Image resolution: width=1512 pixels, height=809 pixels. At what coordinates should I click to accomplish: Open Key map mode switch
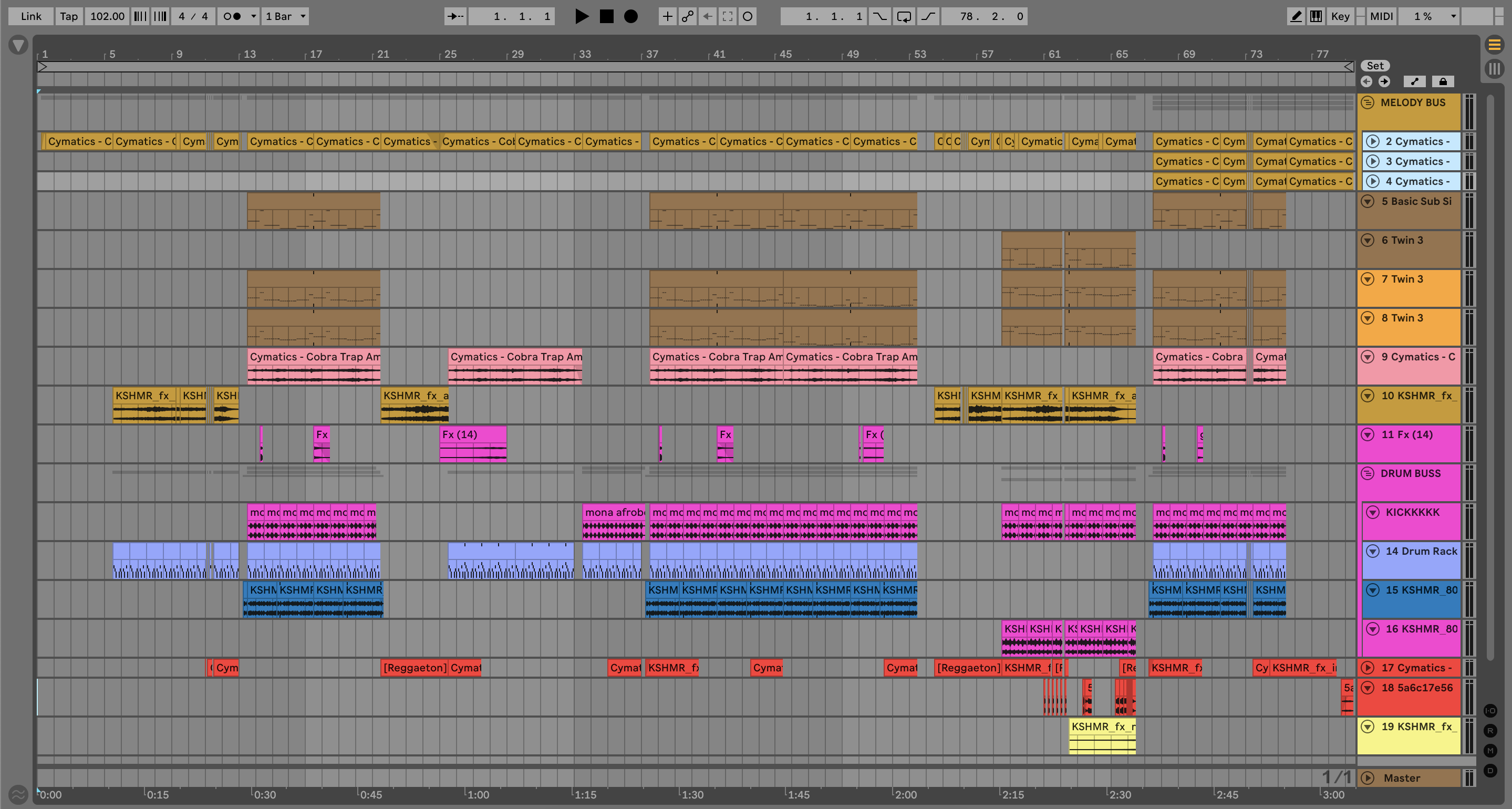point(1340,16)
